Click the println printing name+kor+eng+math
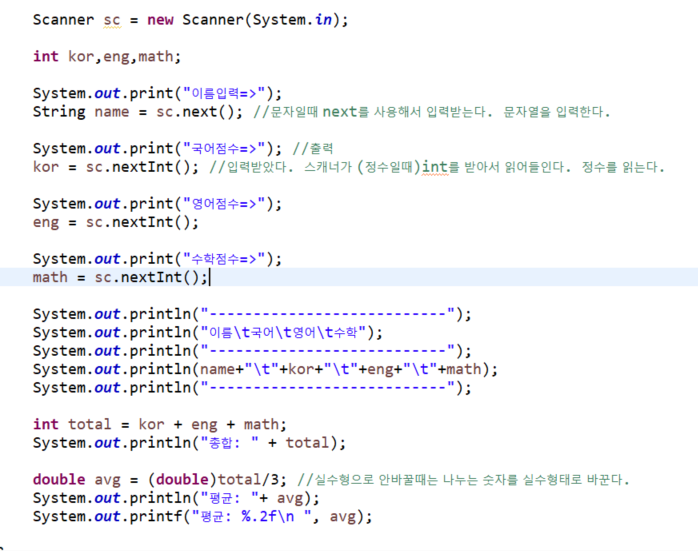 coord(265,369)
